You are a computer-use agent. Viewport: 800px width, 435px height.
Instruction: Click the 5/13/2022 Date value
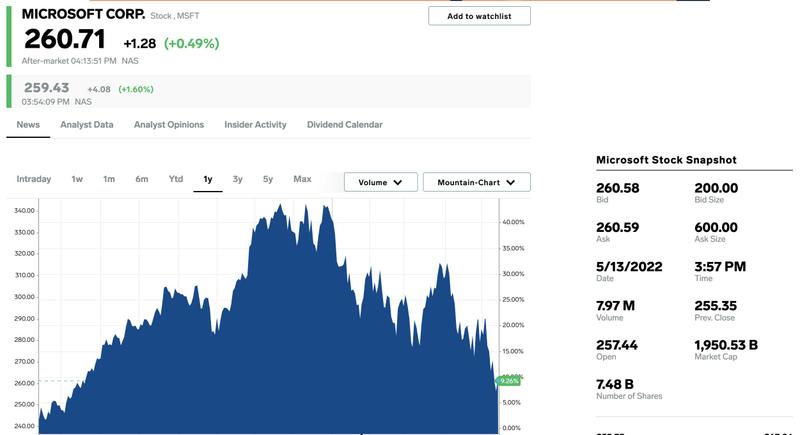click(x=629, y=267)
